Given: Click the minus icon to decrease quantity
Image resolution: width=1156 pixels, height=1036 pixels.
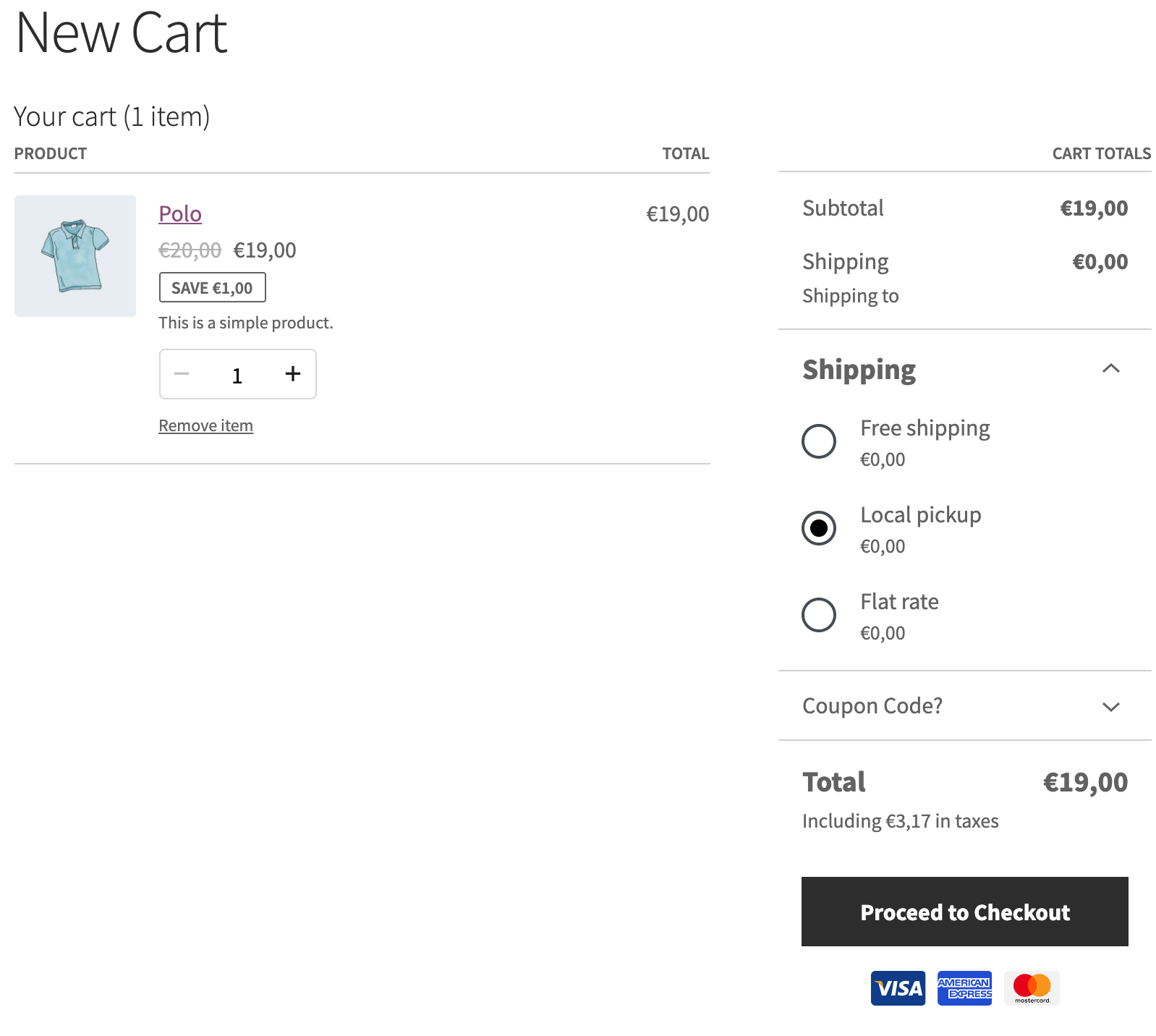Looking at the screenshot, I should (182, 374).
